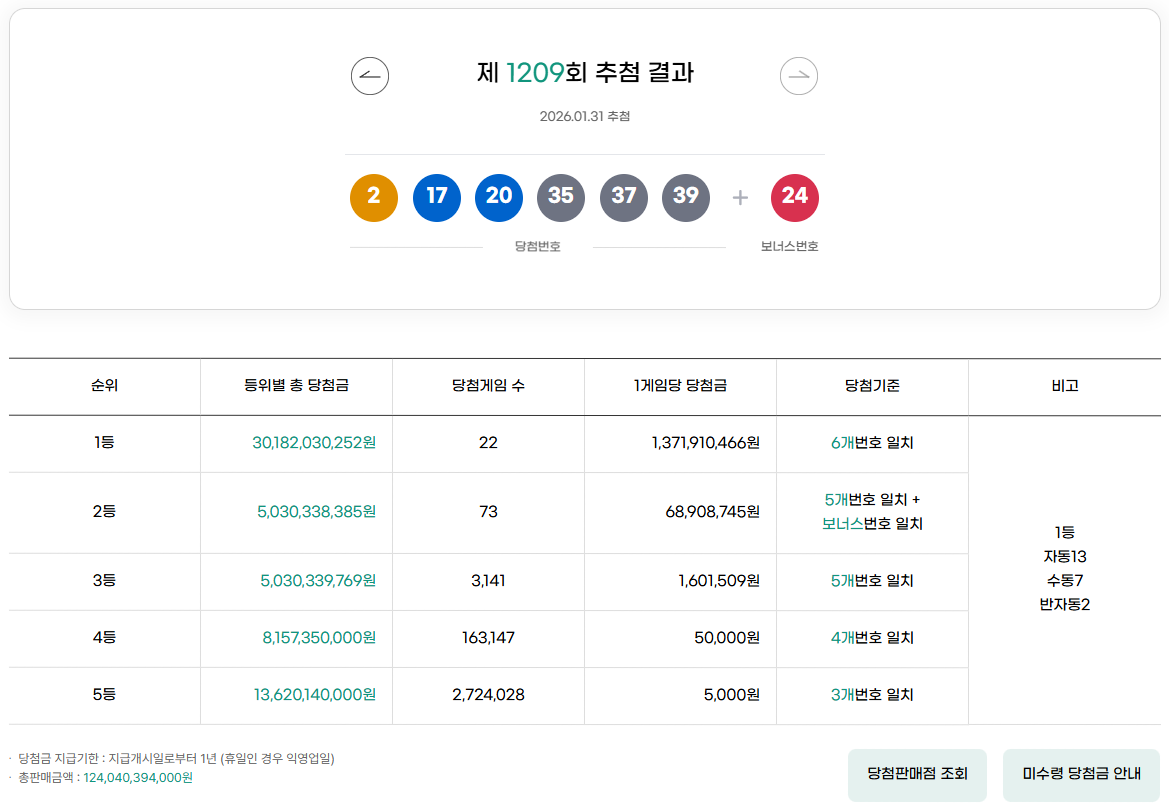The image size is (1169, 806).
Task: Click 1등 total prize 30,182,030,252원
Action: click(x=314, y=443)
